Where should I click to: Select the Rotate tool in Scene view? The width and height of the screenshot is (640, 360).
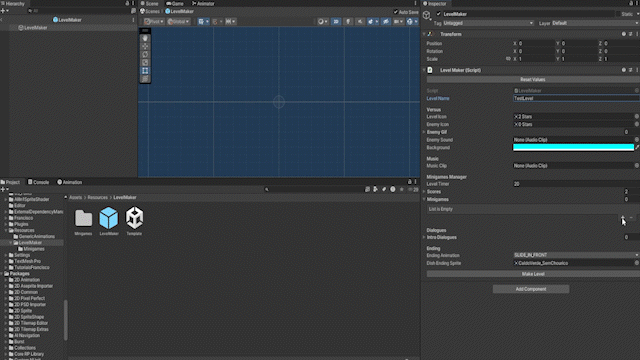click(x=145, y=54)
